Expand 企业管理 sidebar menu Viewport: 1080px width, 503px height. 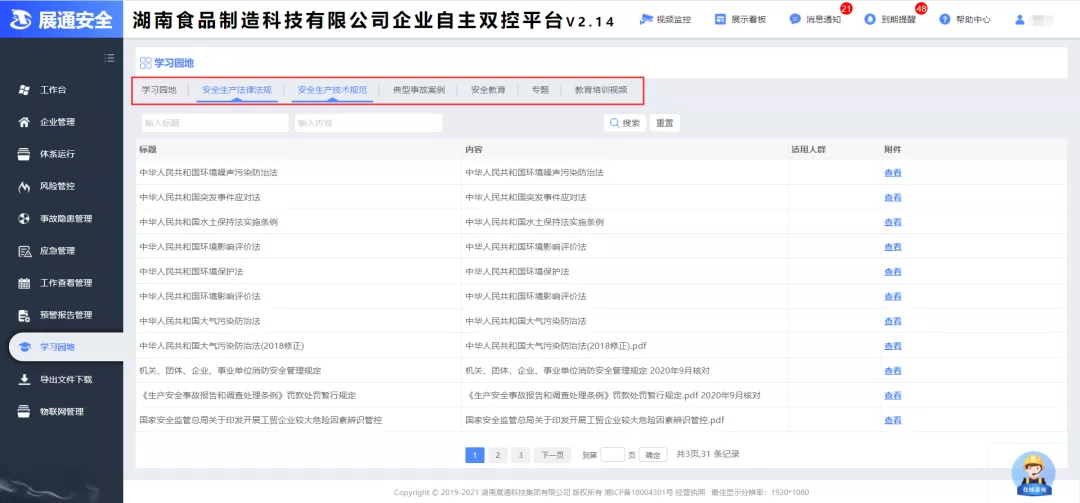(57, 122)
